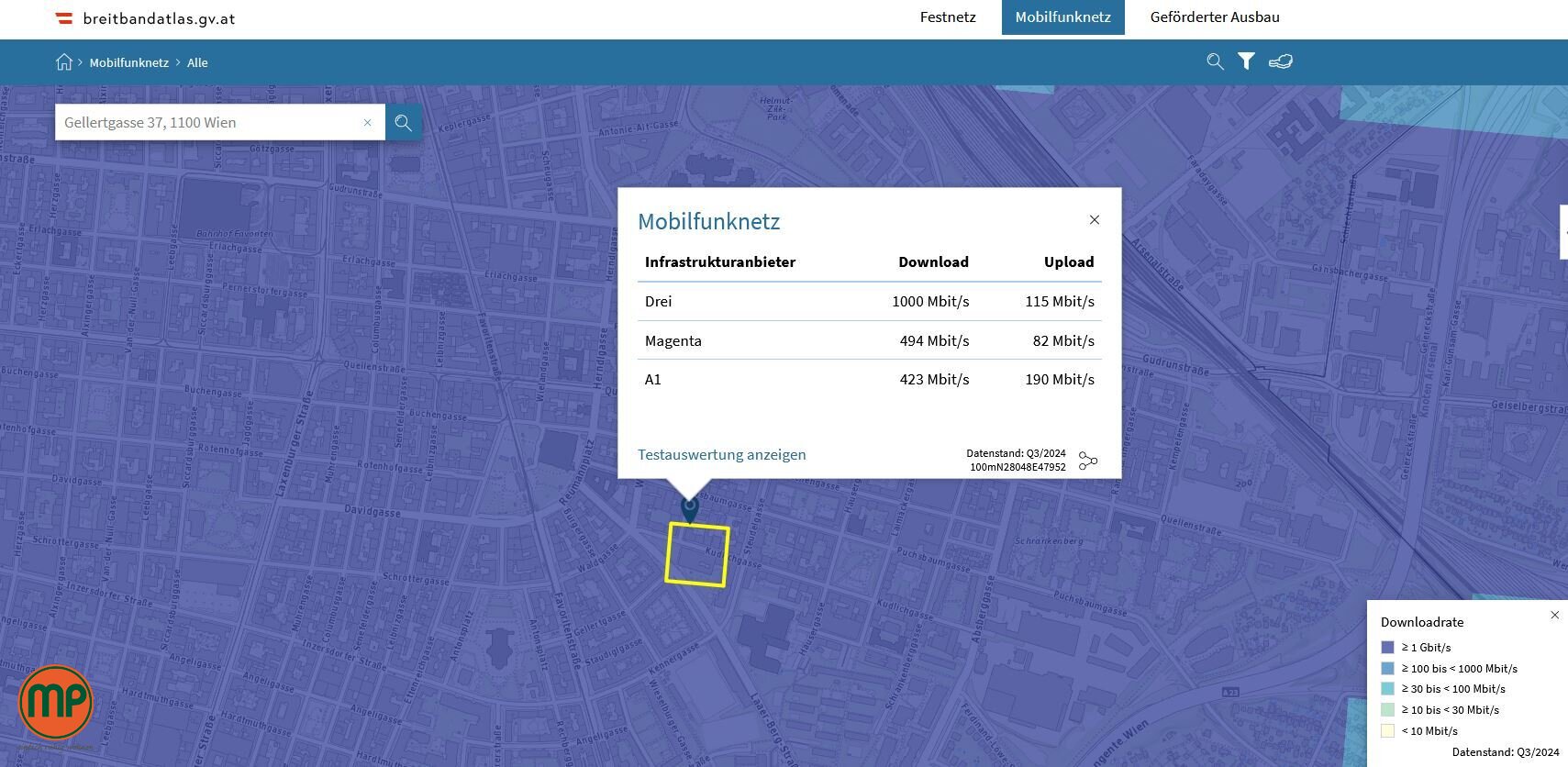1568x767 pixels.
Task: Click the breitbandatlas.gv.at site logo
Action: 146,18
